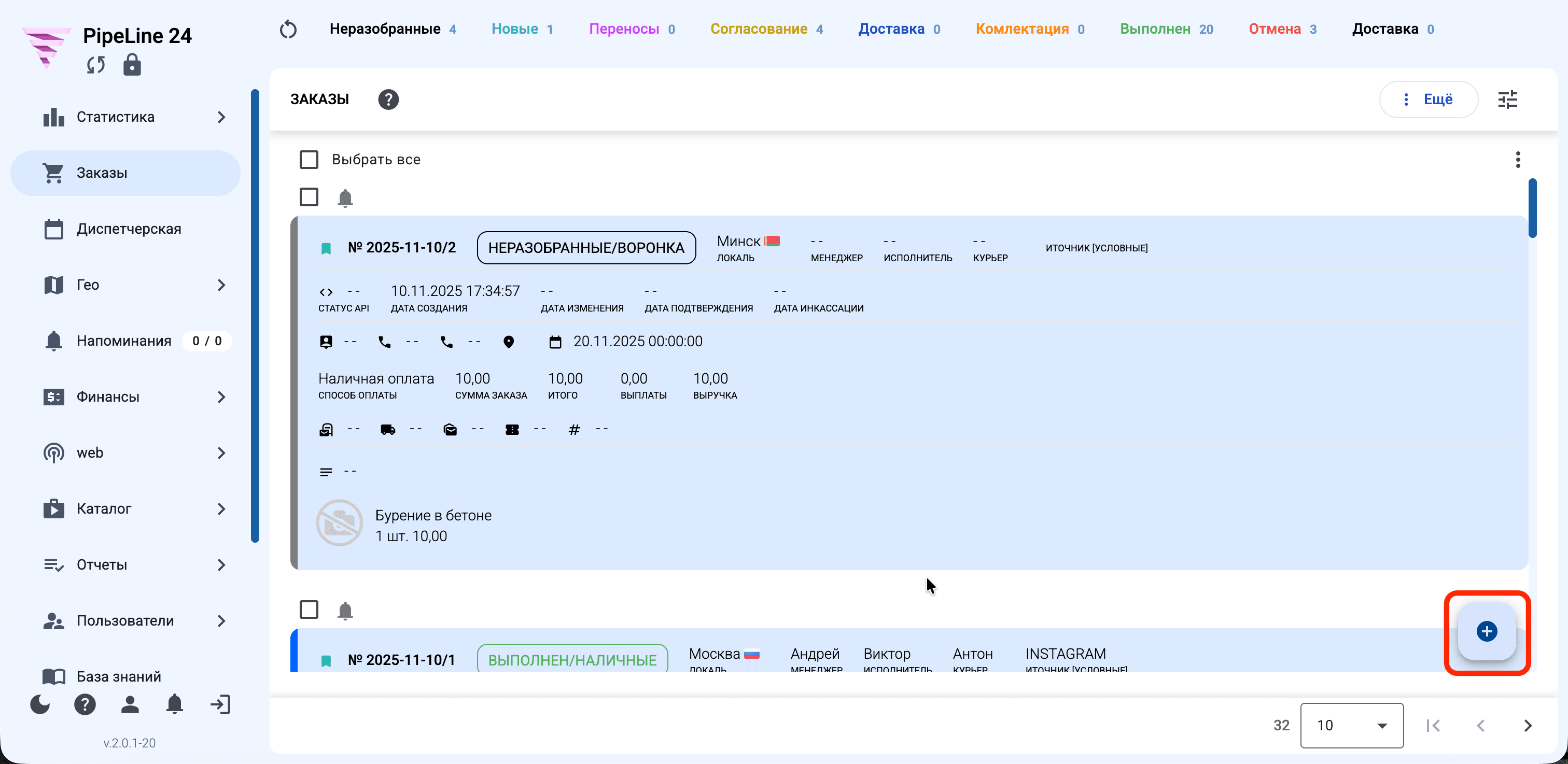Click the blue plus add-order button
Screen dimensions: 1568x764
1487,631
